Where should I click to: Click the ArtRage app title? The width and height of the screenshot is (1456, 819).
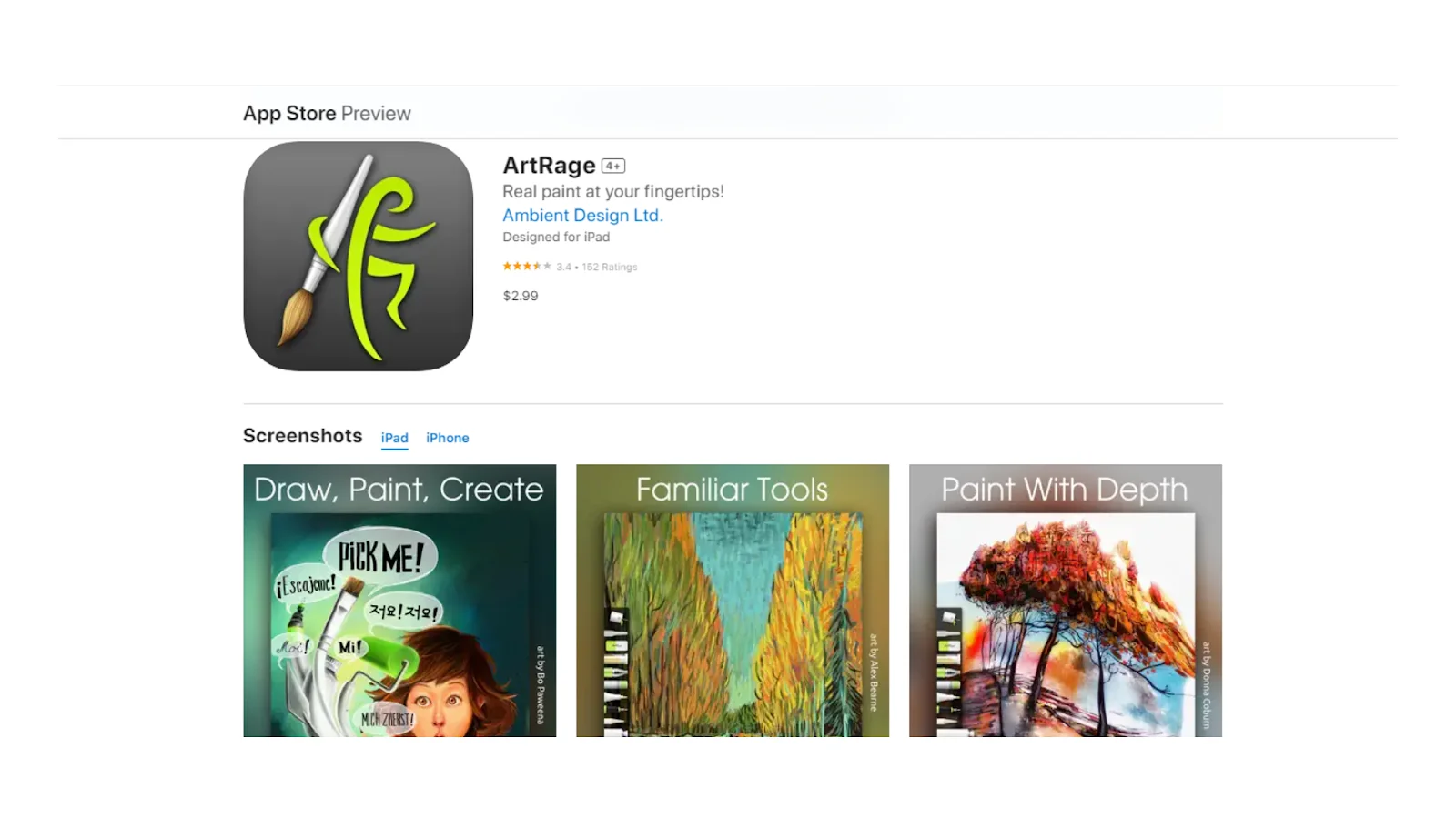tap(549, 166)
